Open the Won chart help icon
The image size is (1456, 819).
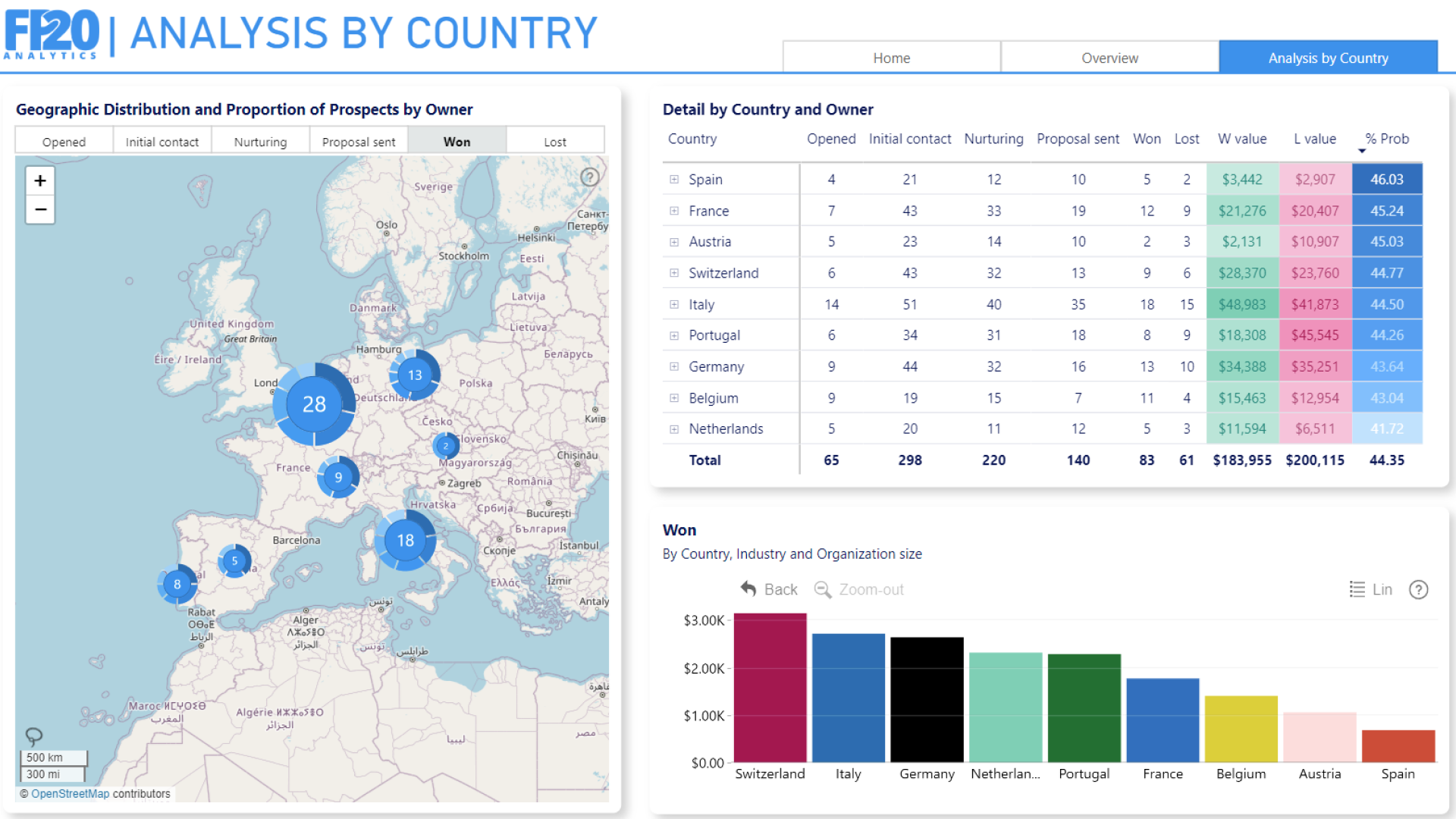point(1418,589)
